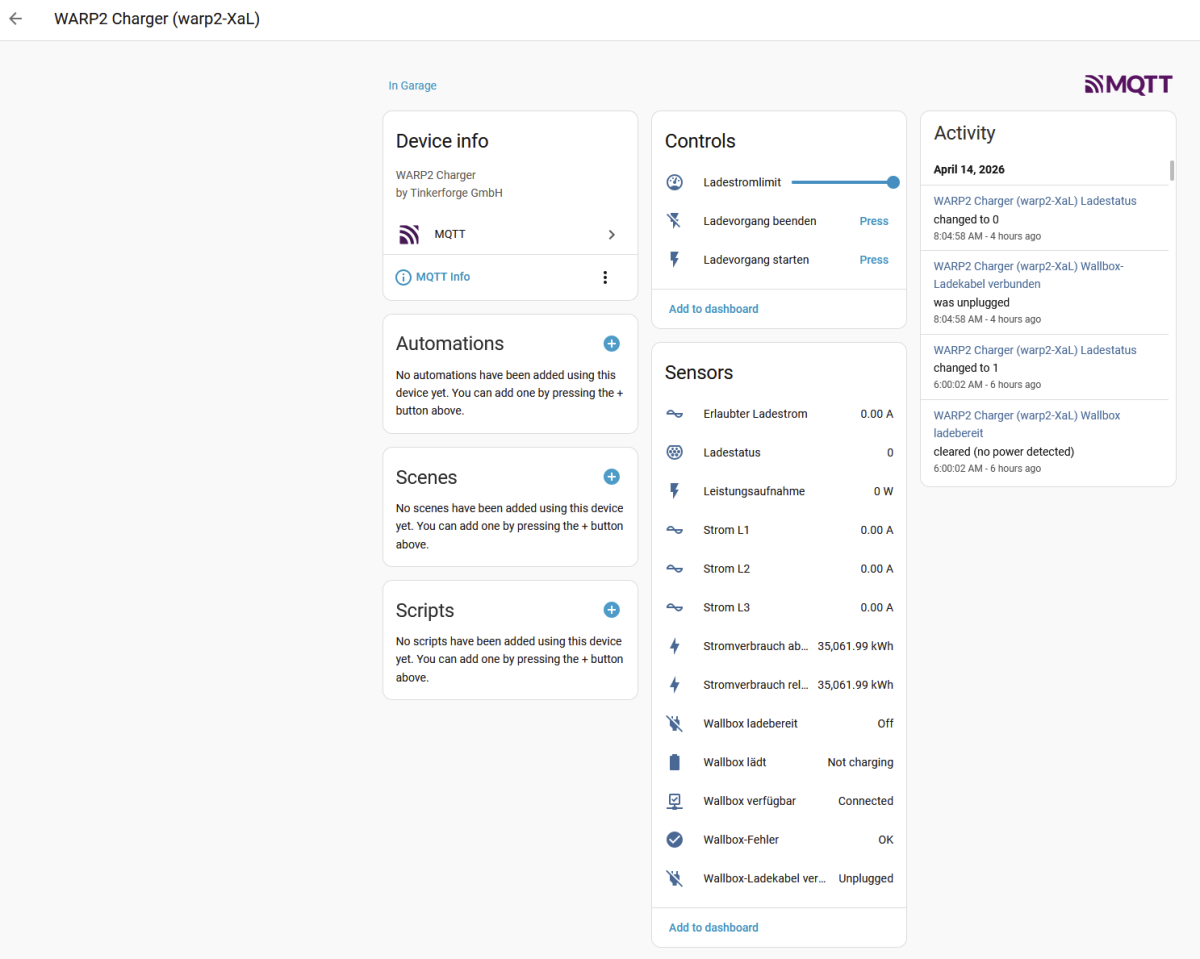Image resolution: width=1200 pixels, height=959 pixels.
Task: Add a new script with plus icon
Action: point(611,610)
